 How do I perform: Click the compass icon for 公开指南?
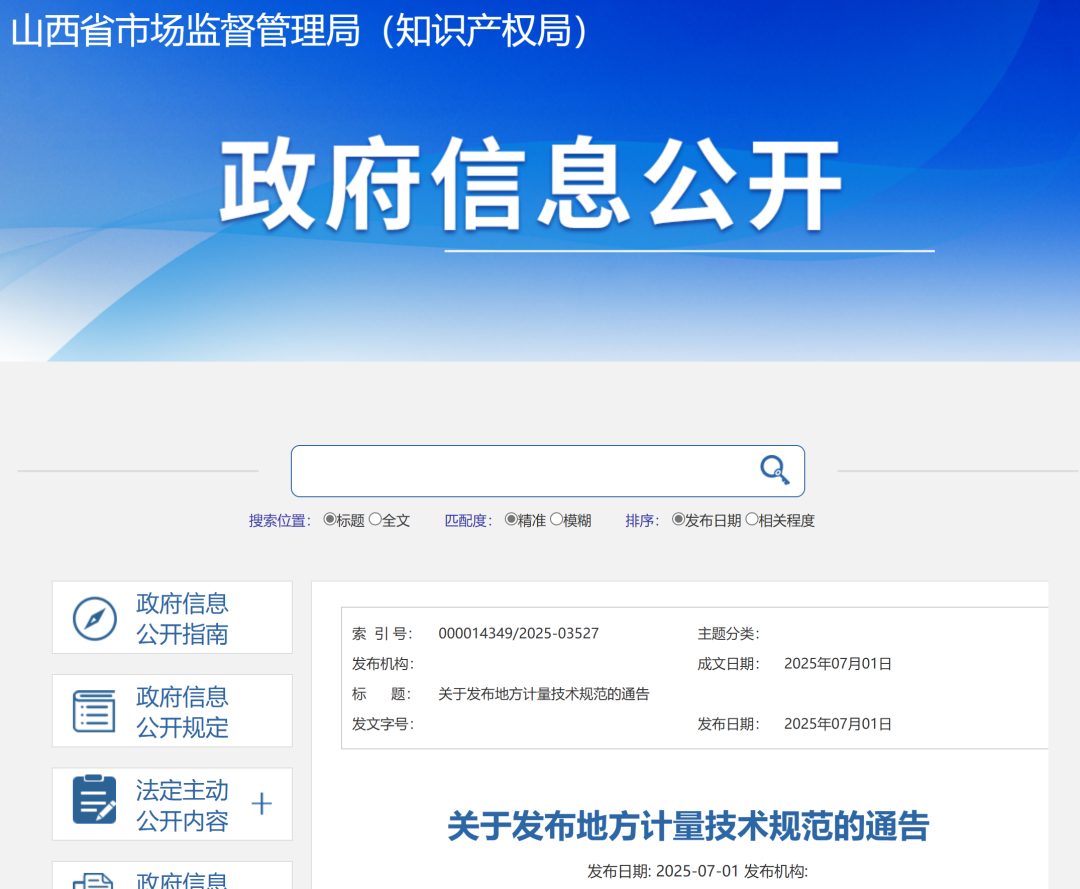[x=95, y=619]
